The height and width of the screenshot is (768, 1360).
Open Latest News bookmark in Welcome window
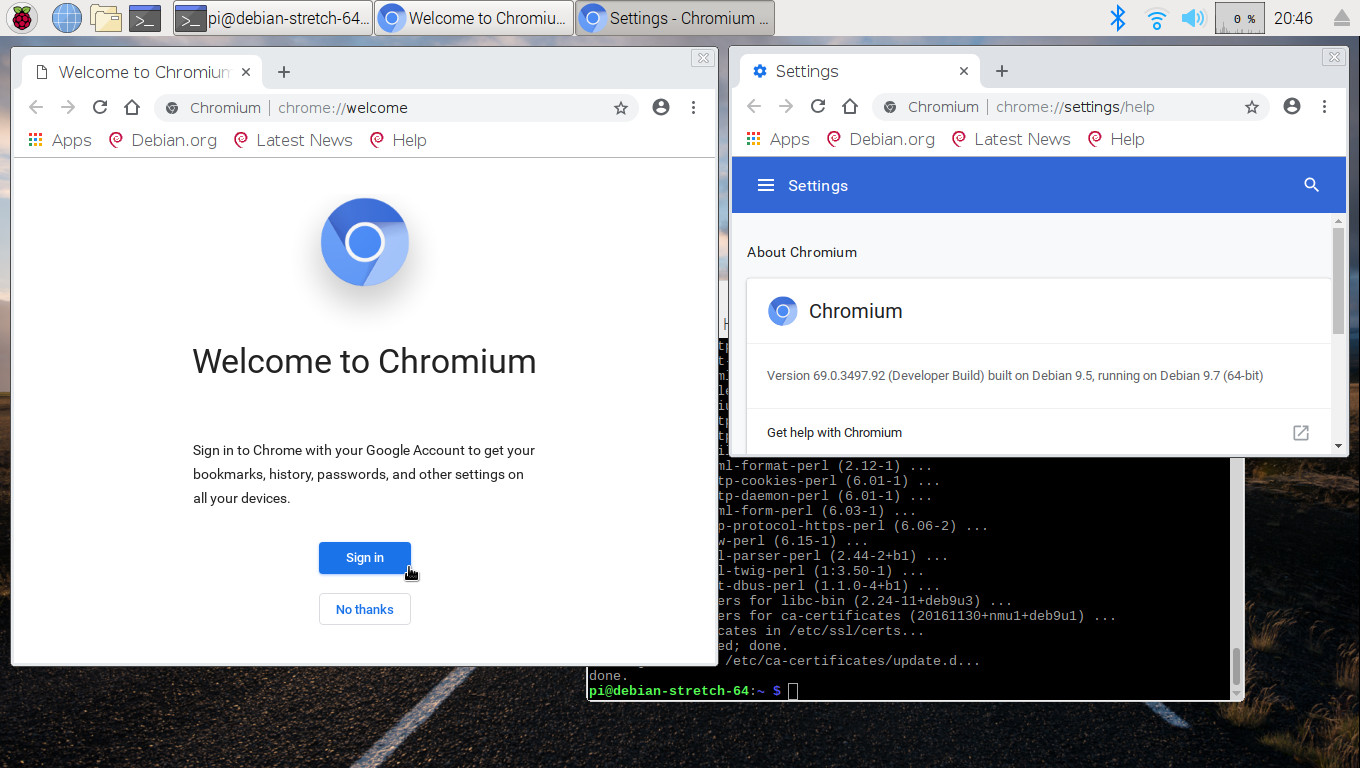(x=293, y=140)
